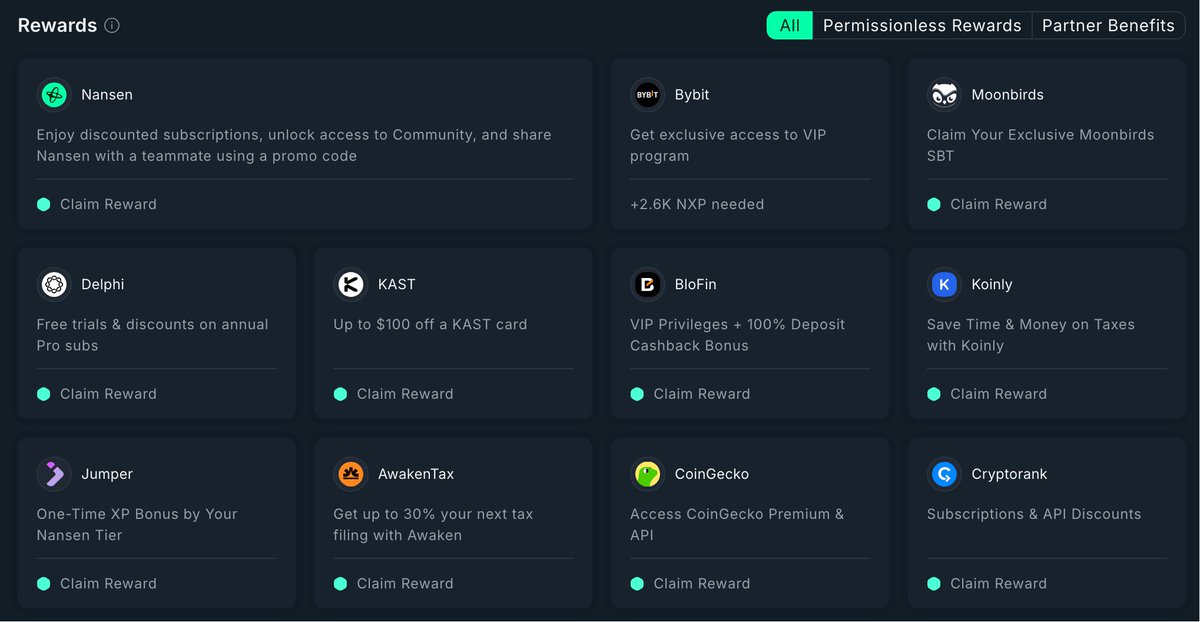This screenshot has height=622, width=1200.
Task: Click the KAST logo icon
Action: coord(350,285)
